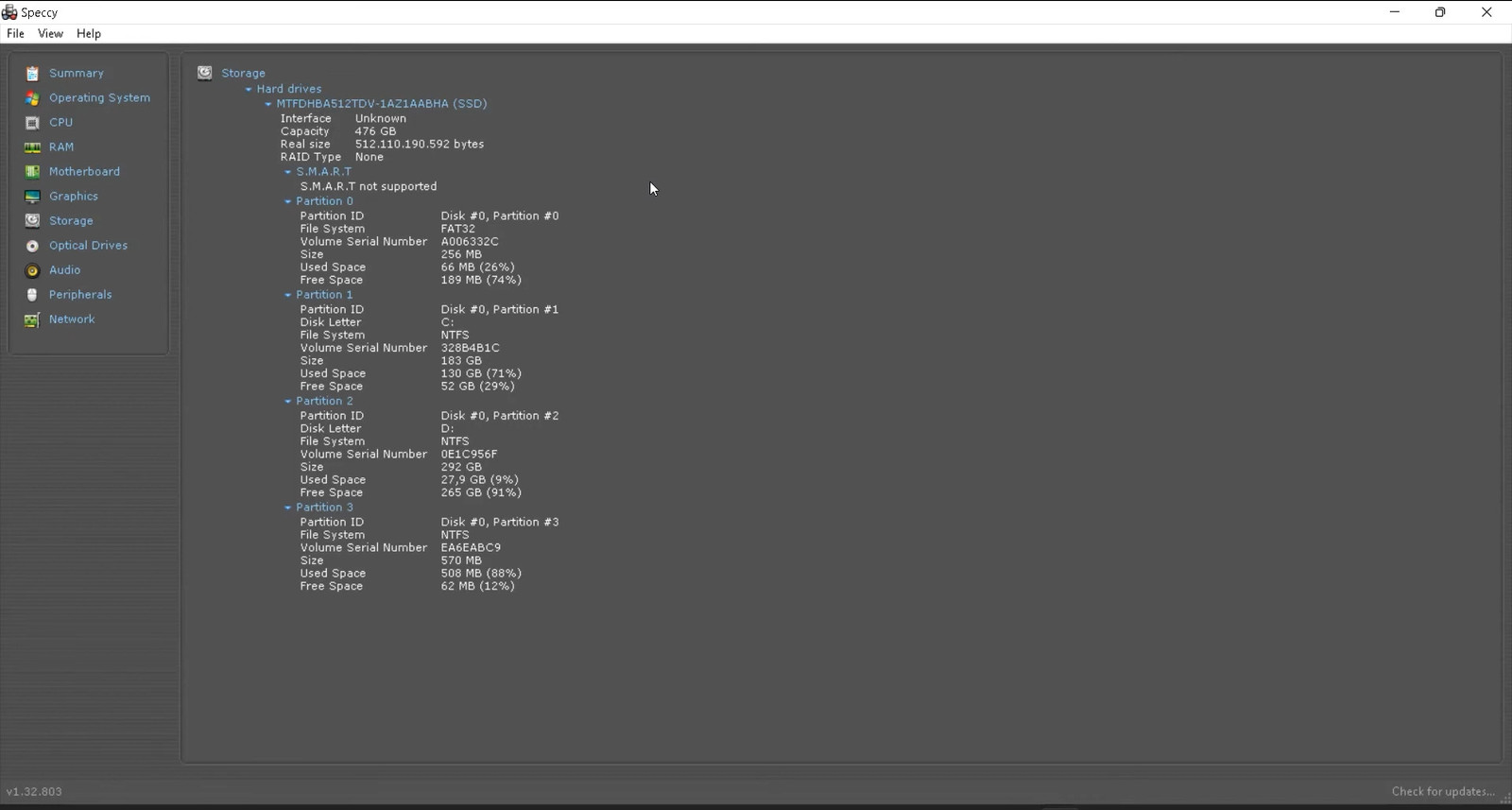Select the CPU chip icon
1512x810 pixels.
tap(32, 123)
